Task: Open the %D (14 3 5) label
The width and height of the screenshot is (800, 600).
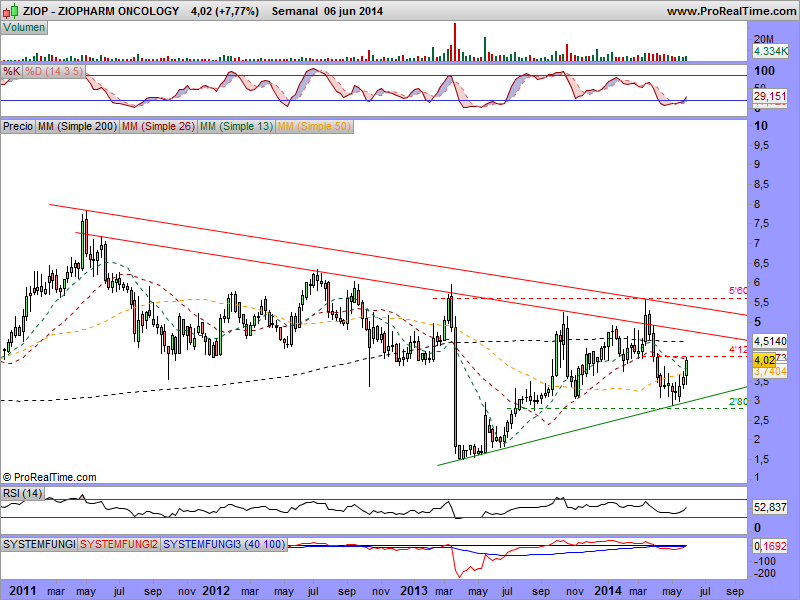Action: (x=54, y=71)
